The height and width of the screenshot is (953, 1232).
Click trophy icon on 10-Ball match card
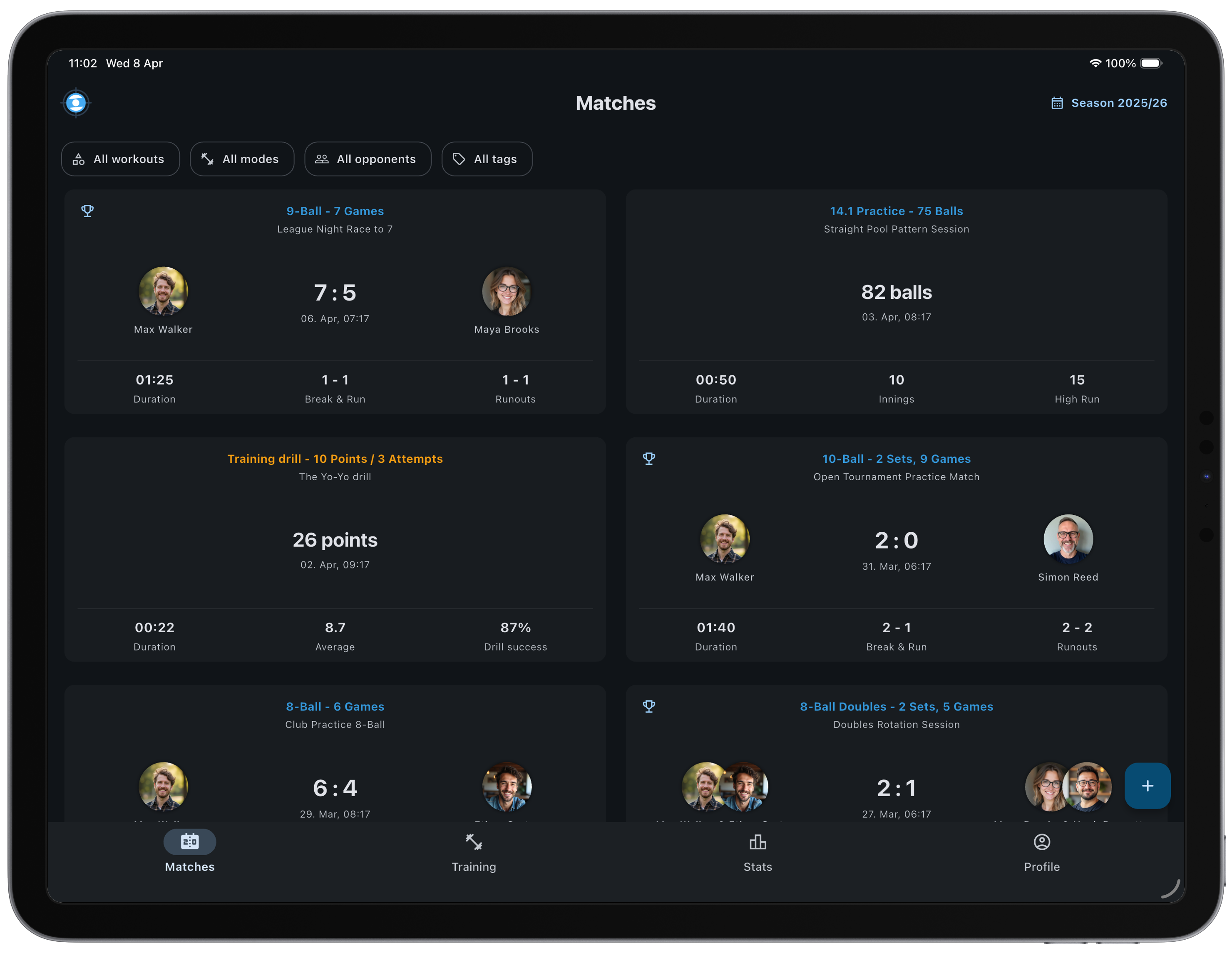pos(649,459)
